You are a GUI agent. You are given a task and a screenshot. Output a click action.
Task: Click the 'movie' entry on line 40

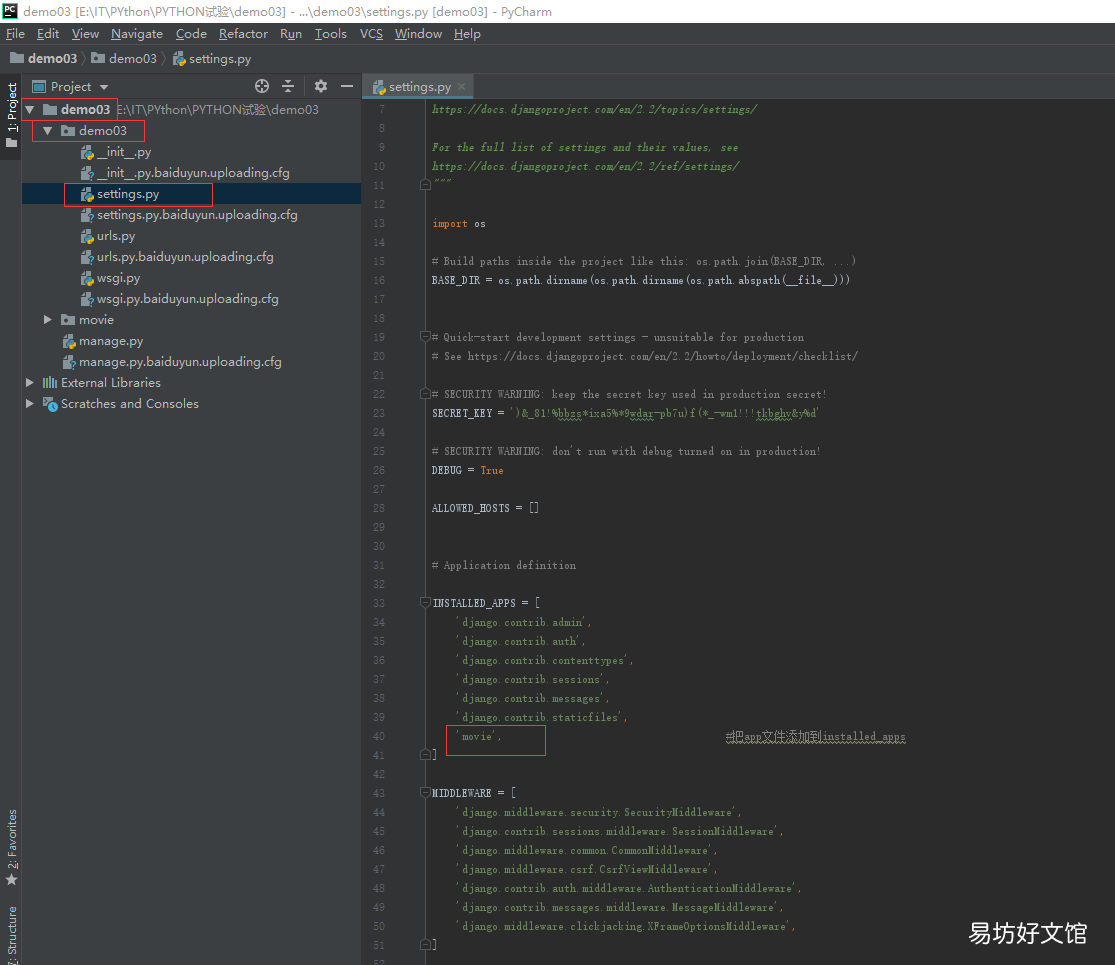pos(479,737)
